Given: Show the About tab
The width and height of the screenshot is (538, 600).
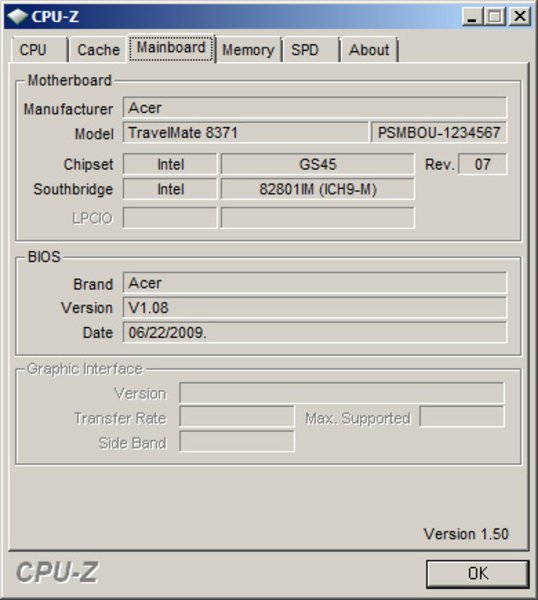Looking at the screenshot, I should tap(369, 50).
